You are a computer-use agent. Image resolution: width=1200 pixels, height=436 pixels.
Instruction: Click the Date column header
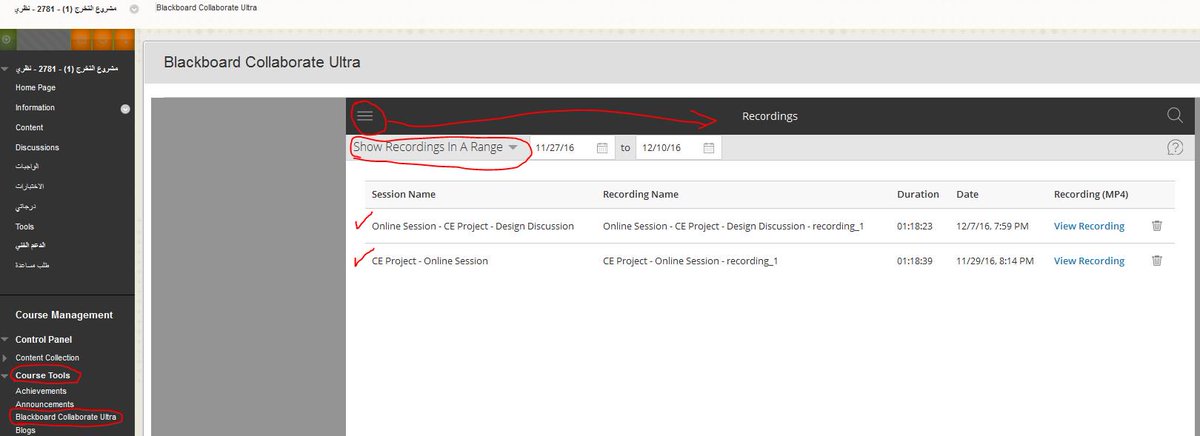967,194
